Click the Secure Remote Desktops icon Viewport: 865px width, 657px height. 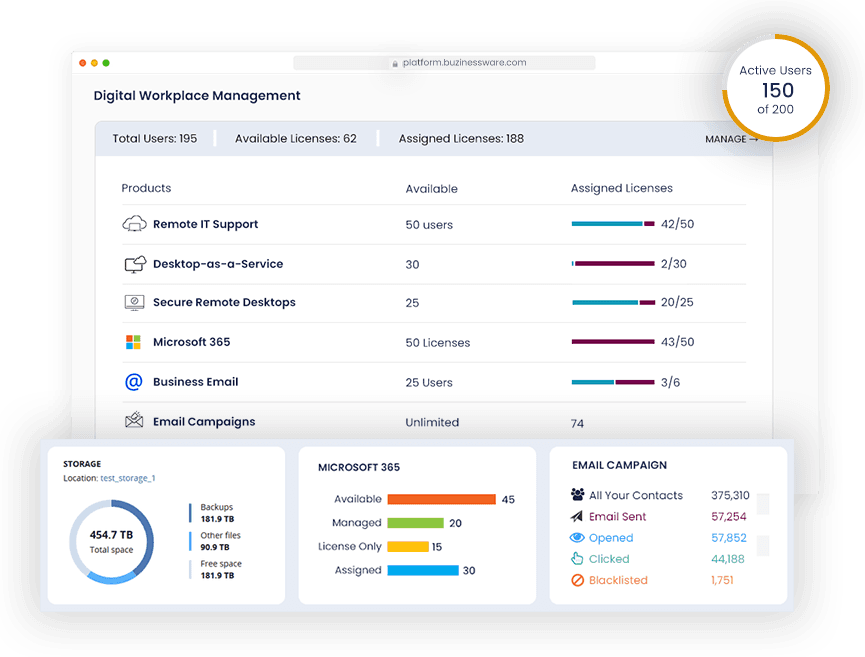[x=134, y=302]
